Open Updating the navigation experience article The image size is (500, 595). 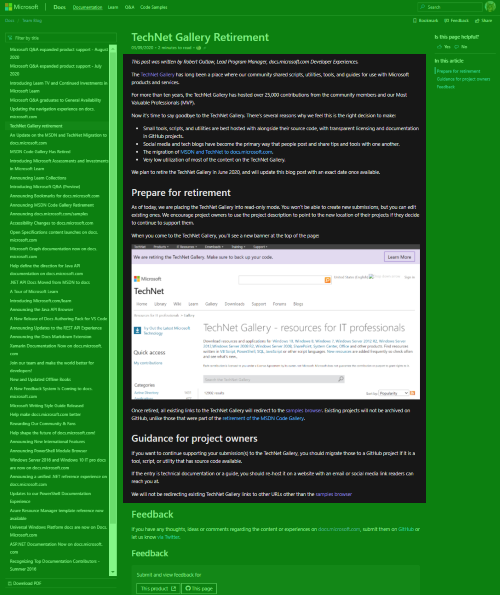52,113
